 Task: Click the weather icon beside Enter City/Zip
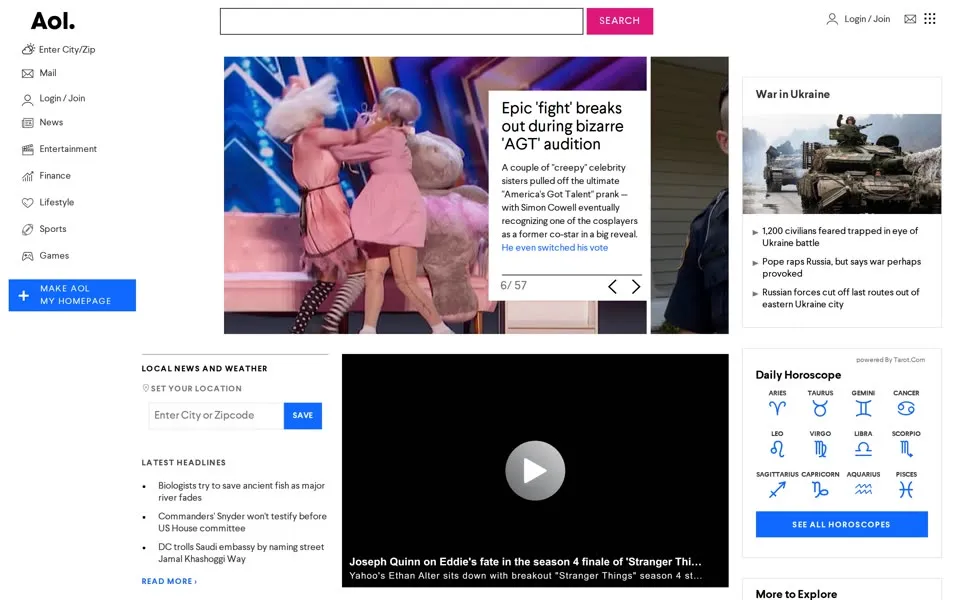click(x=28, y=49)
